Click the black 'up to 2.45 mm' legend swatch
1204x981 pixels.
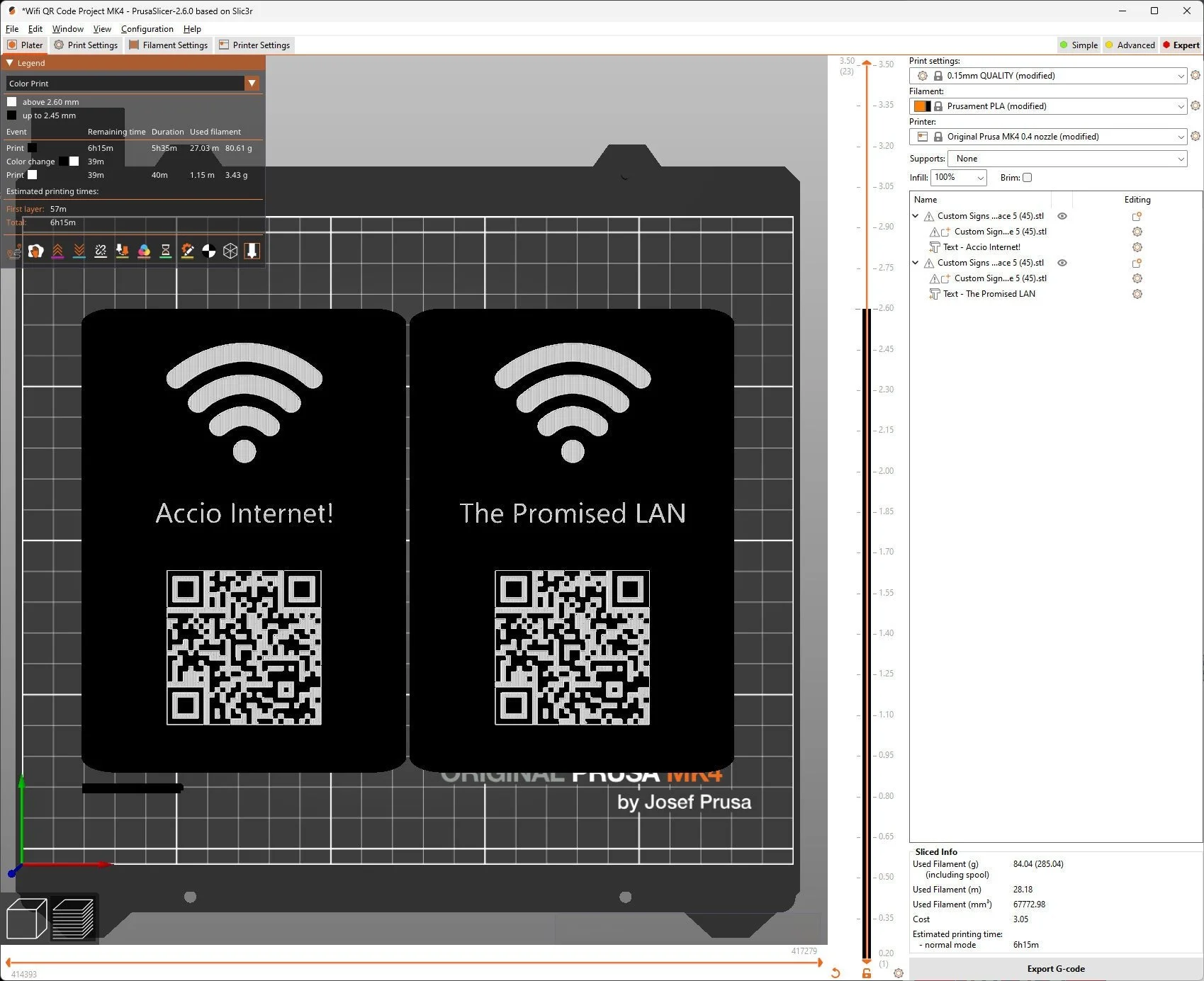(x=11, y=115)
